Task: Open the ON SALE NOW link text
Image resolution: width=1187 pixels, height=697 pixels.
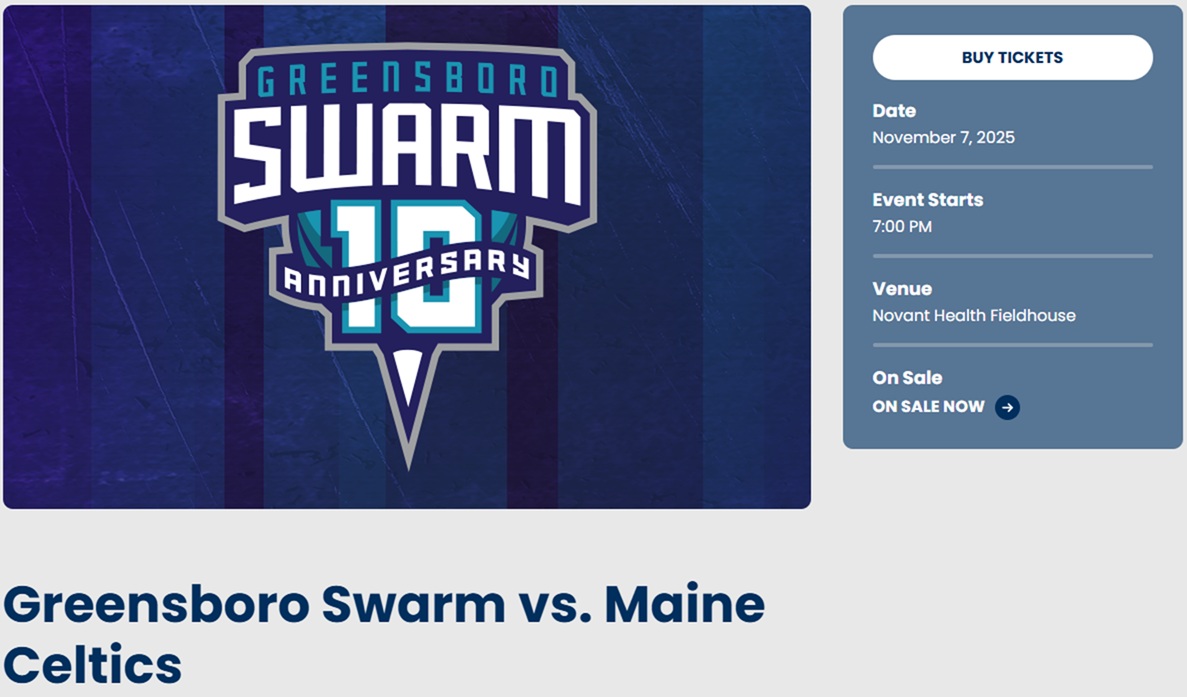Action: (x=928, y=407)
